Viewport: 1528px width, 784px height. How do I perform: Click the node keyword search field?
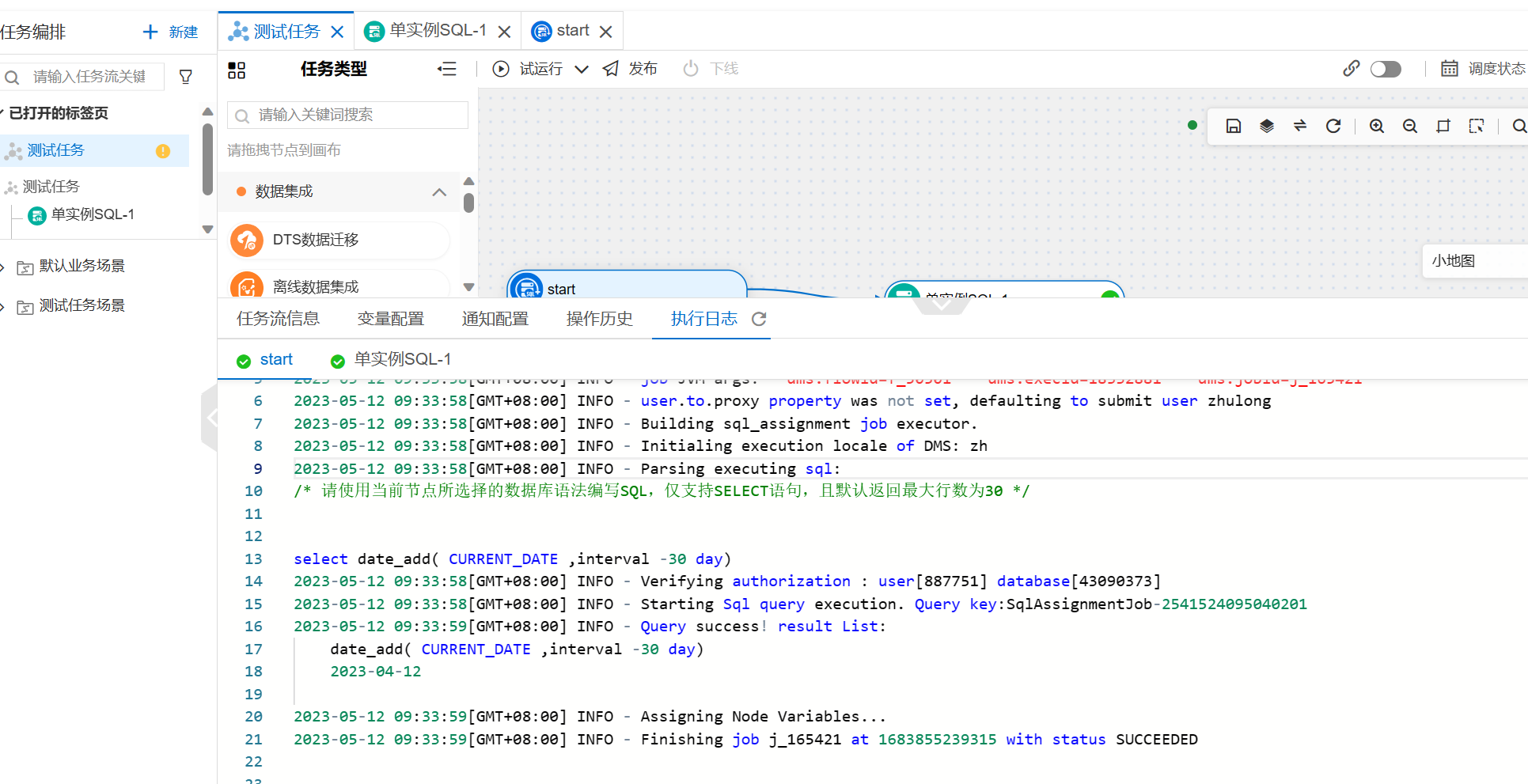pos(347,115)
